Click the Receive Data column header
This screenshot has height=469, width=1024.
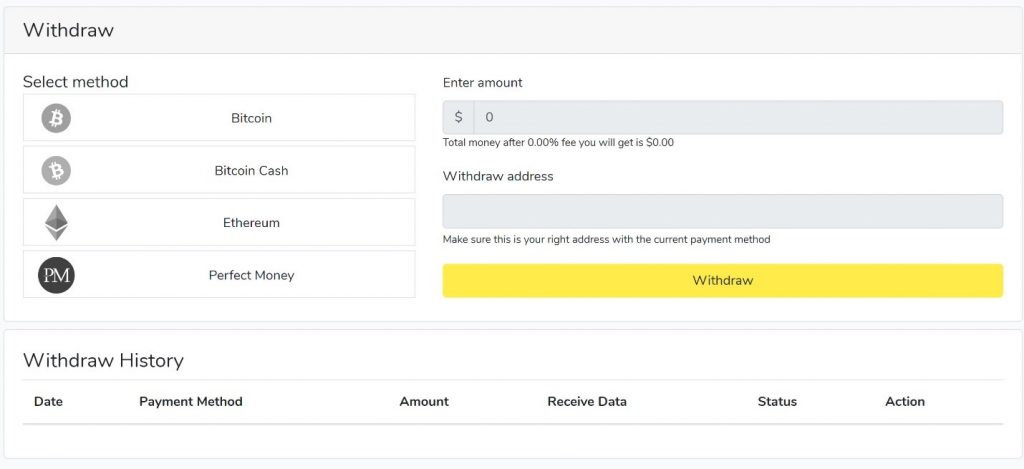587,402
